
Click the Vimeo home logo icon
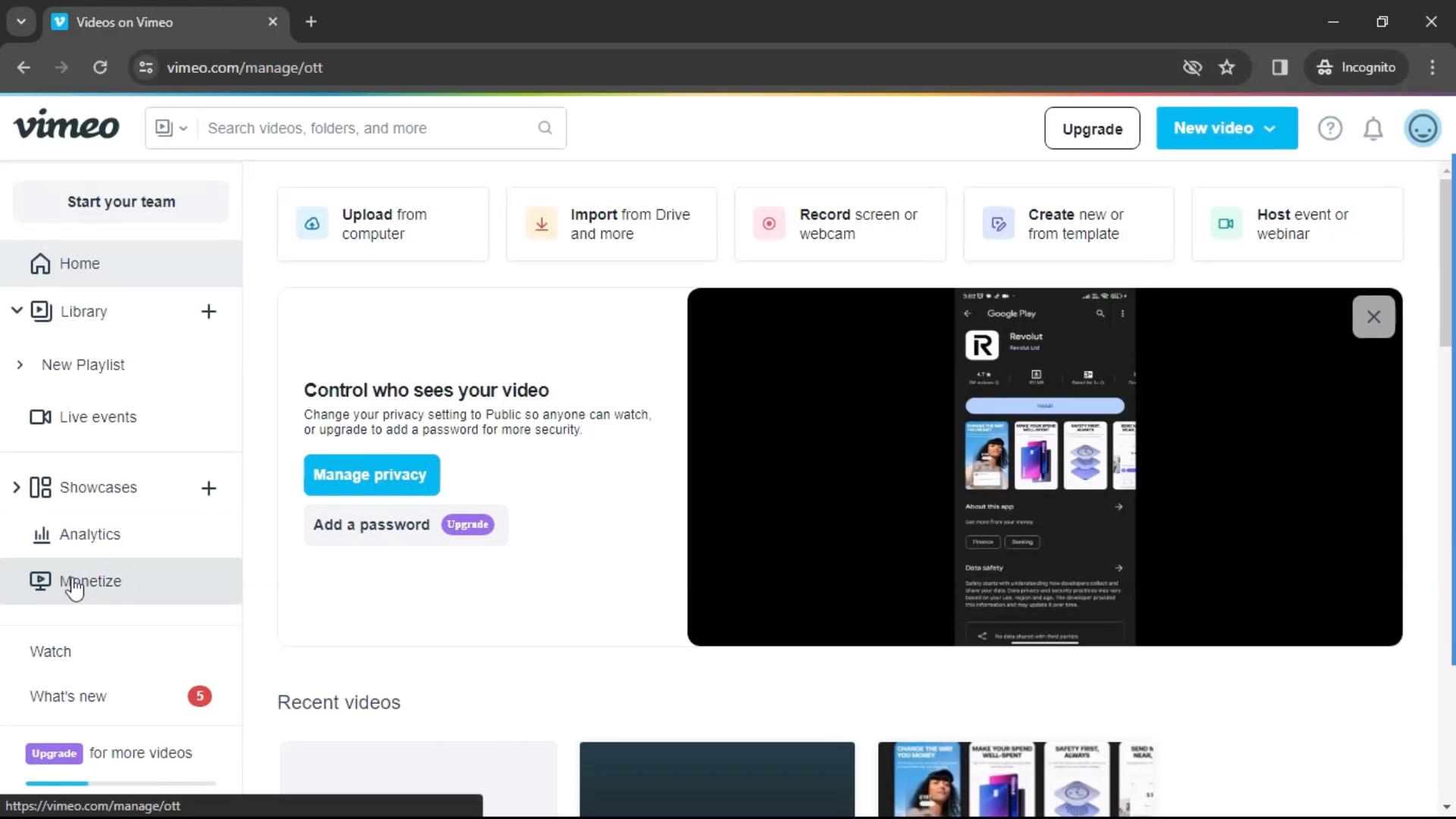tap(67, 128)
